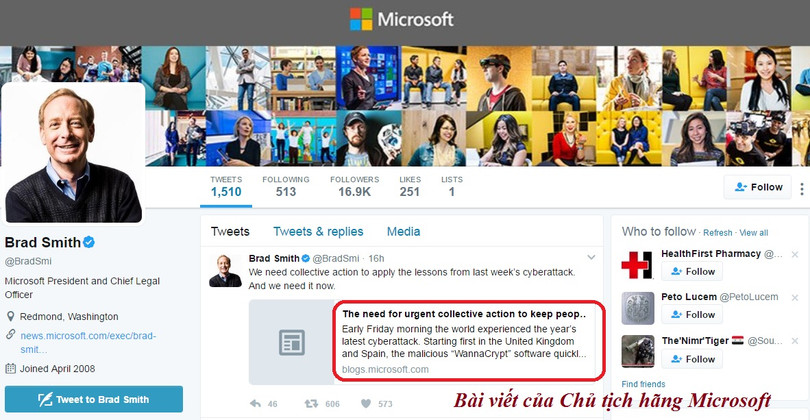The width and height of the screenshot is (810, 420).
Task: Like the tweet via the heart icon
Action: pyautogui.click(x=366, y=403)
